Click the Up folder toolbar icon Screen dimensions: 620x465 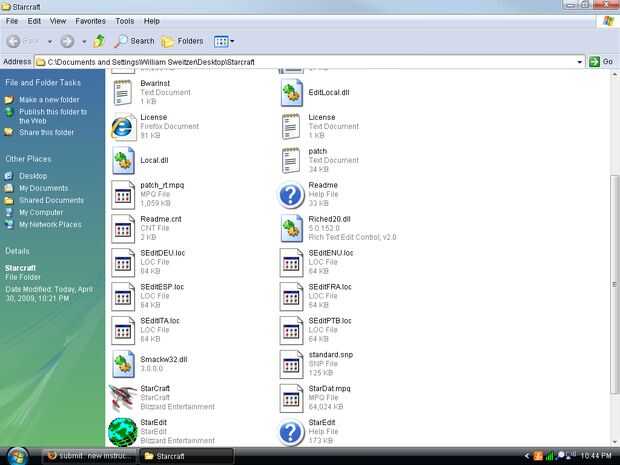pos(99,41)
